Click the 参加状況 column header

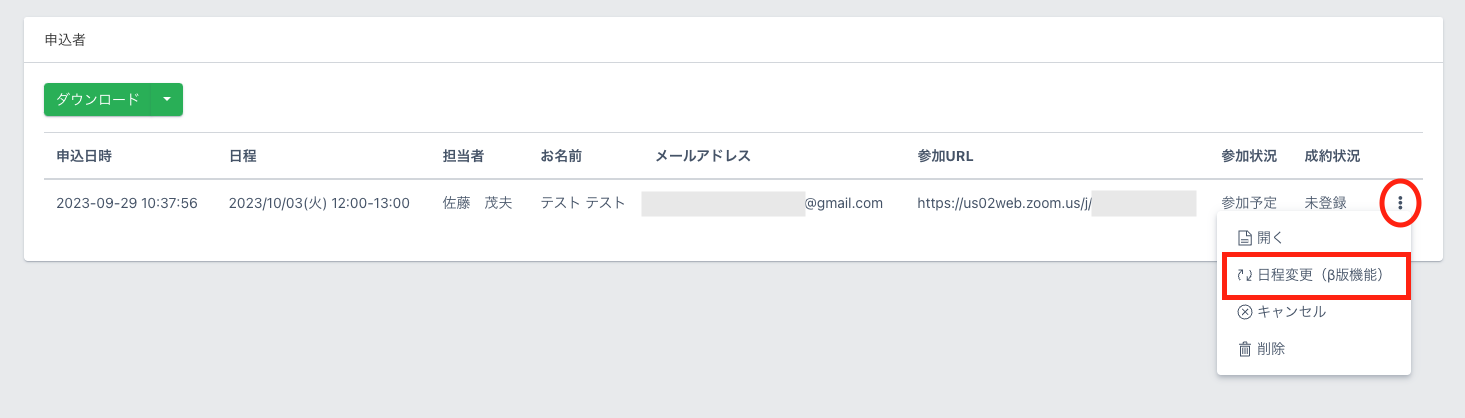[x=1249, y=156]
